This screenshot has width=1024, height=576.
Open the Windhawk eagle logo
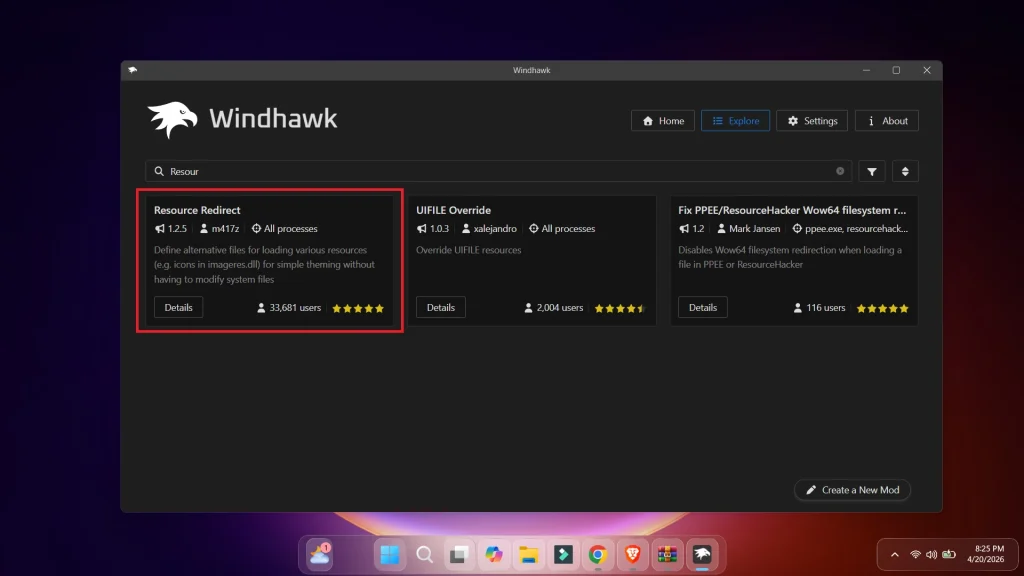coord(172,117)
